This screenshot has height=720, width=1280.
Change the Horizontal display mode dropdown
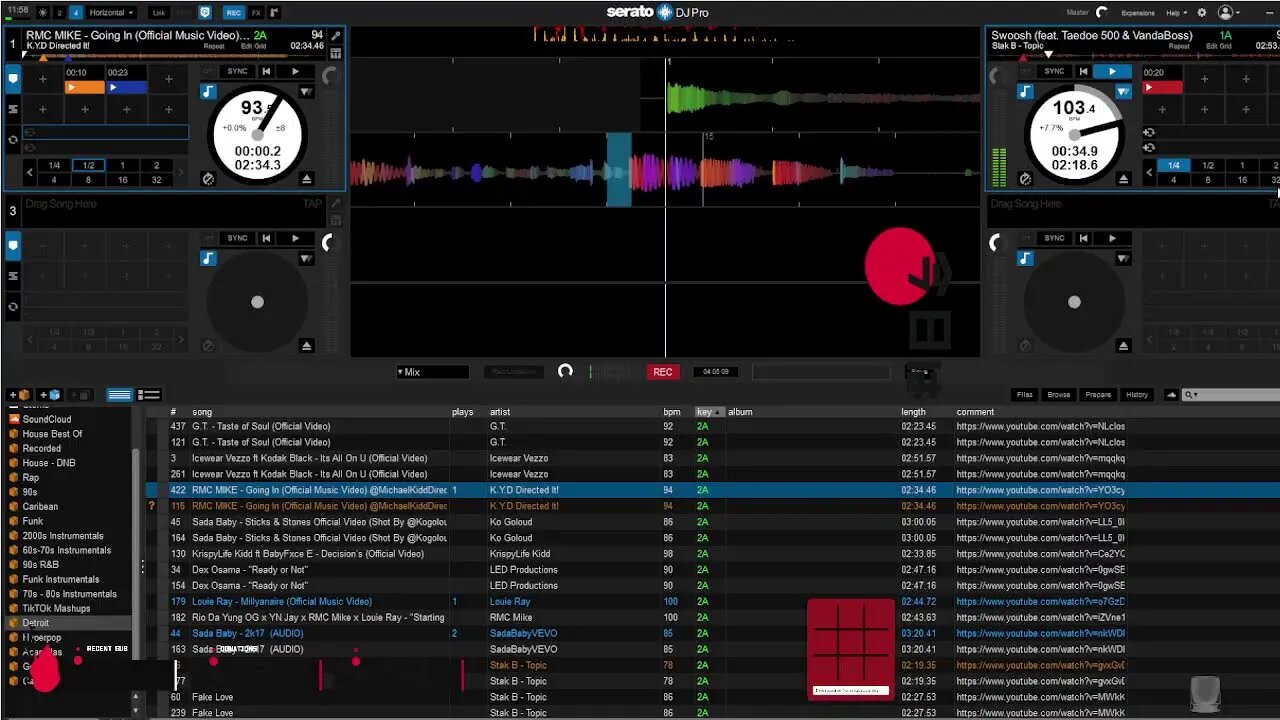[110, 13]
